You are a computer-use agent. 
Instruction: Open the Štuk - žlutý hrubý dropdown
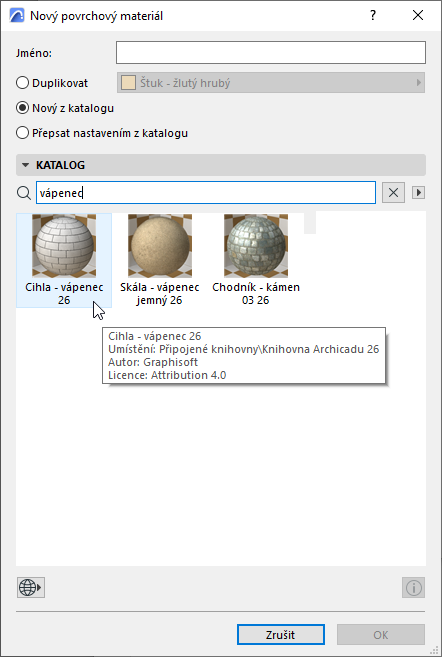pos(271,83)
